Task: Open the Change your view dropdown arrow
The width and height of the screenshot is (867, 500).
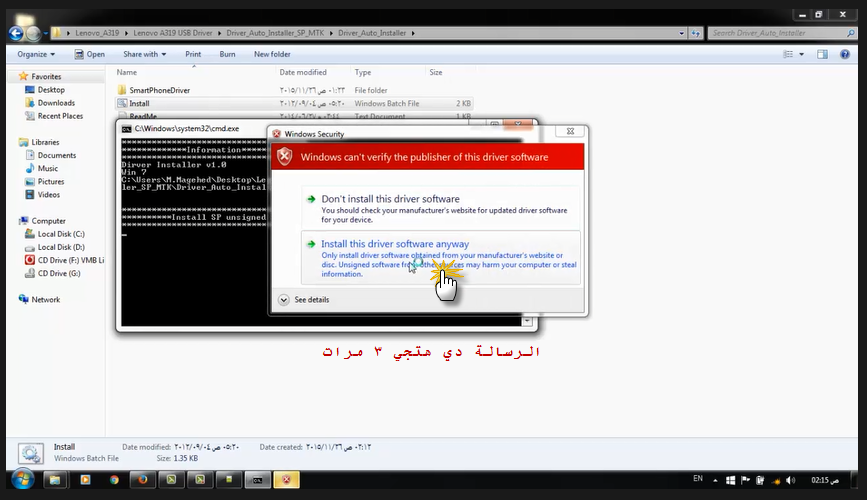Action: coord(801,54)
